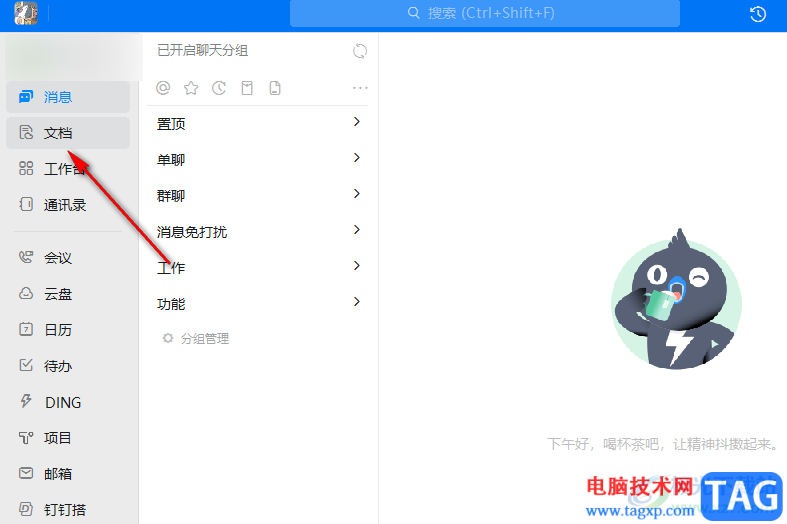Open 待办 to-do in the sidebar
This screenshot has width=787, height=524.
[x=68, y=366]
